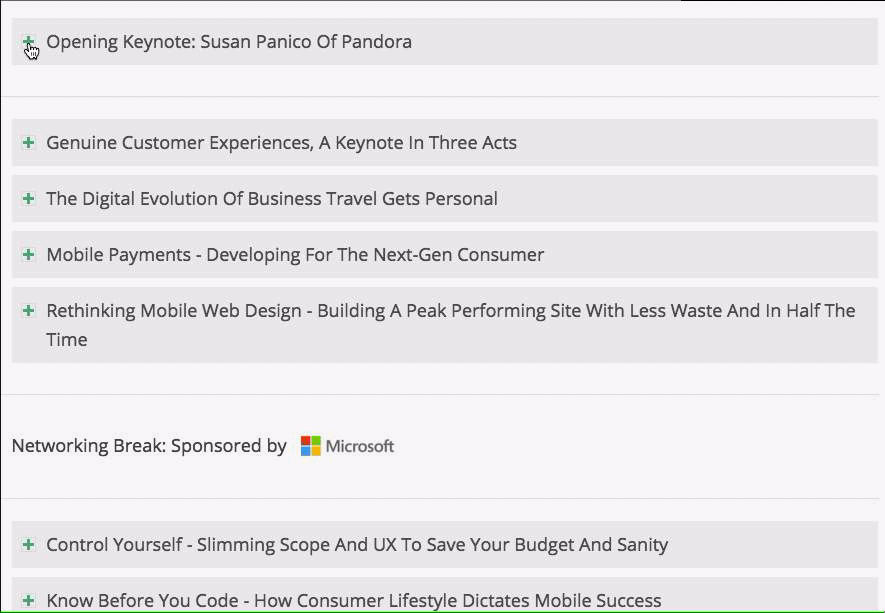Toggle the Mobile Payments accordion row open

[445, 255]
